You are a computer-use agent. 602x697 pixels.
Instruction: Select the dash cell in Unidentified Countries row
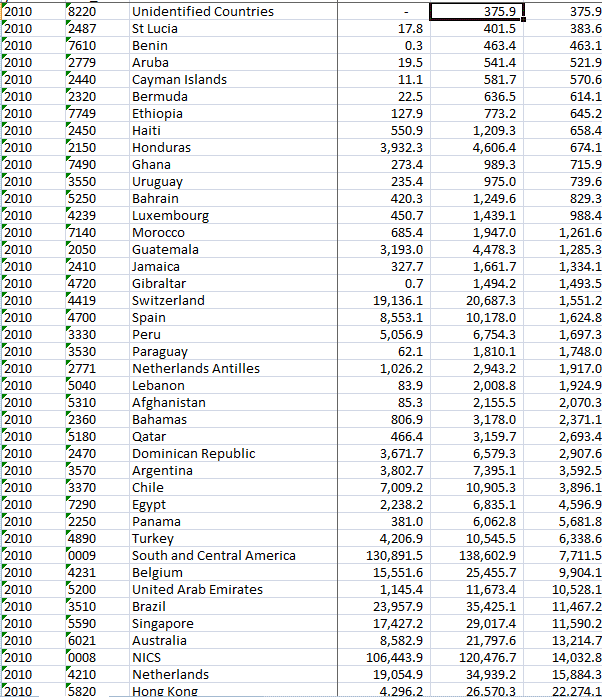[405, 12]
